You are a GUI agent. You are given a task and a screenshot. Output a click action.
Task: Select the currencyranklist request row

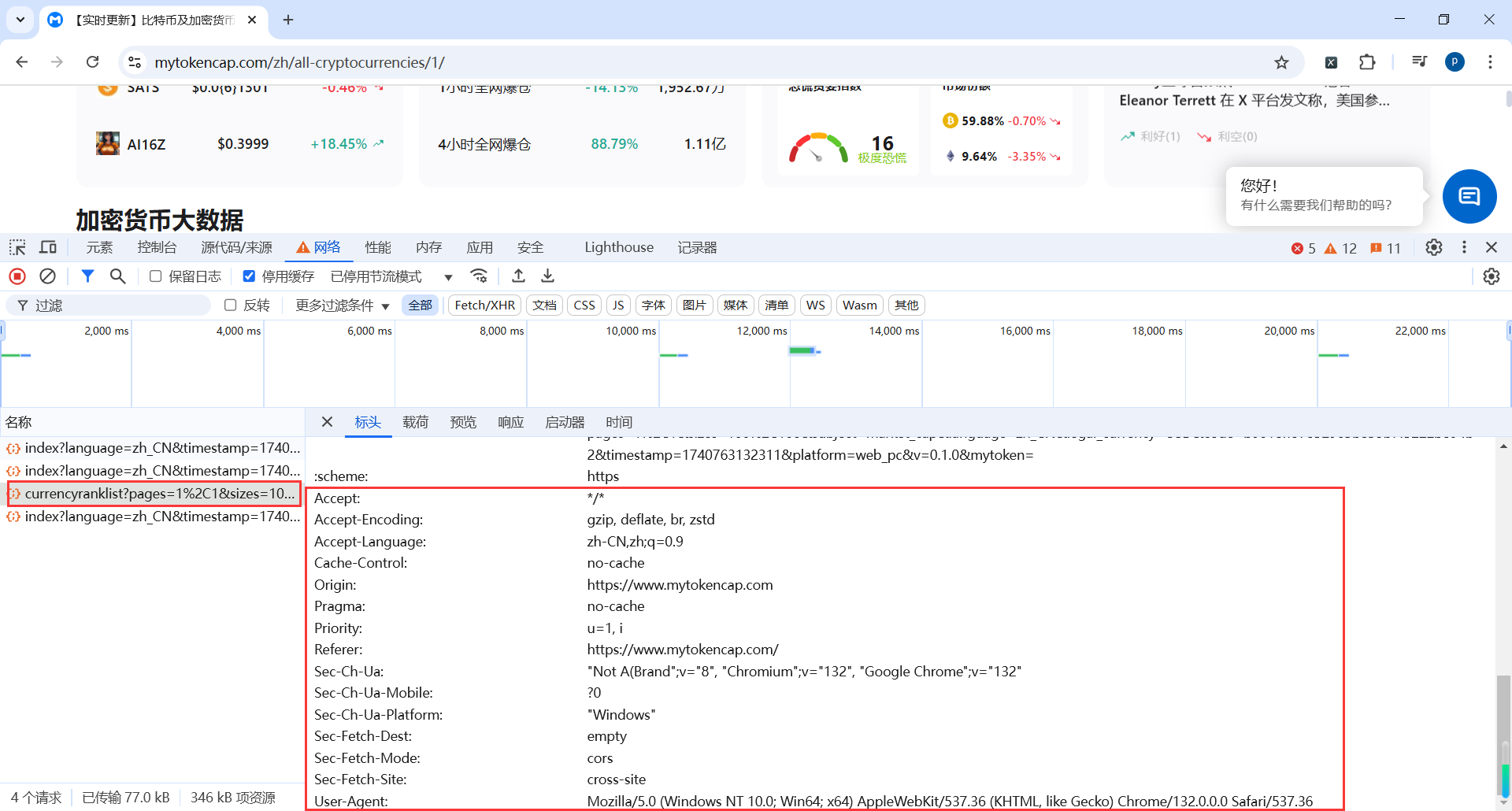[x=154, y=494]
